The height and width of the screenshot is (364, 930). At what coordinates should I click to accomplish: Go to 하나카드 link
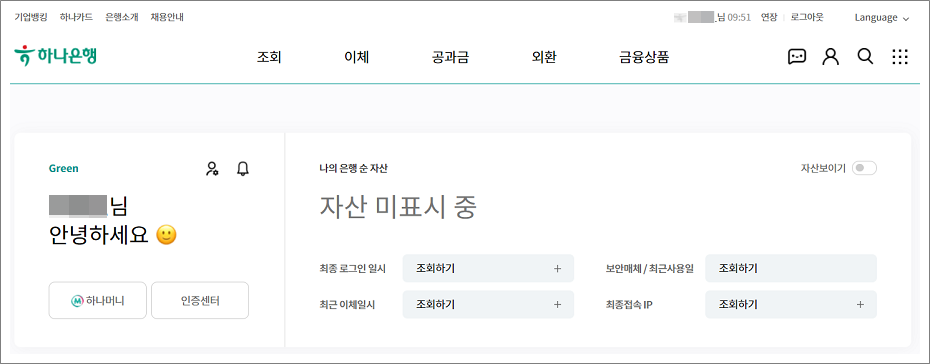(x=76, y=17)
